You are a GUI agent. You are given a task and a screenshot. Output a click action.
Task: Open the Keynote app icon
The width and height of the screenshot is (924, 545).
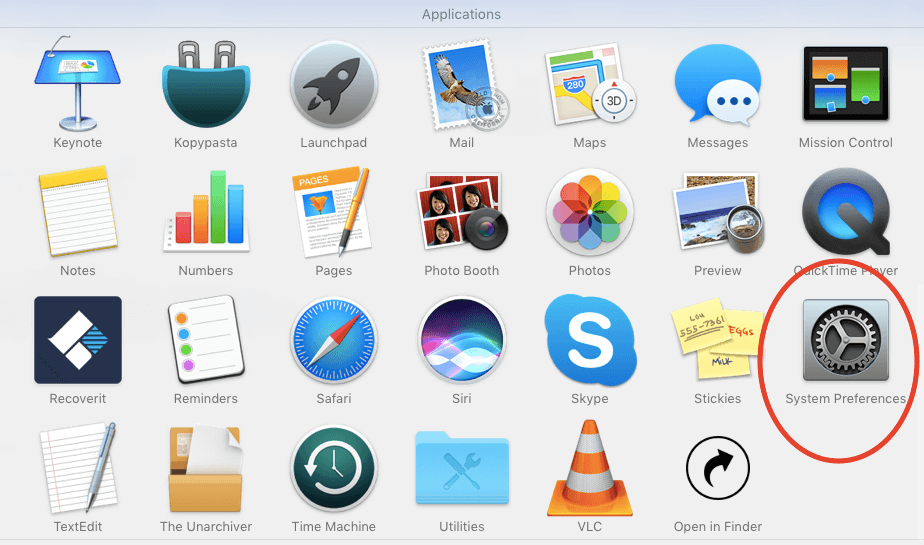pyautogui.click(x=78, y=84)
